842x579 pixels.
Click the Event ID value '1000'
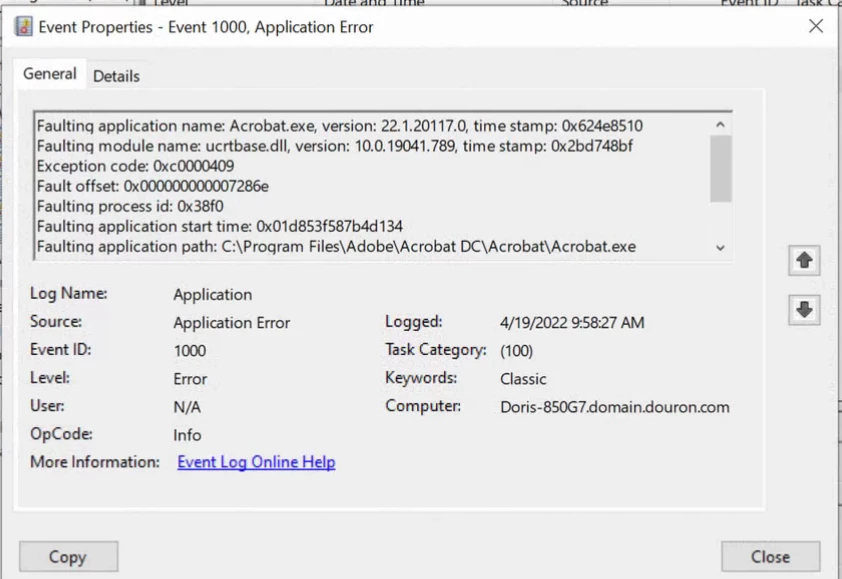[190, 351]
